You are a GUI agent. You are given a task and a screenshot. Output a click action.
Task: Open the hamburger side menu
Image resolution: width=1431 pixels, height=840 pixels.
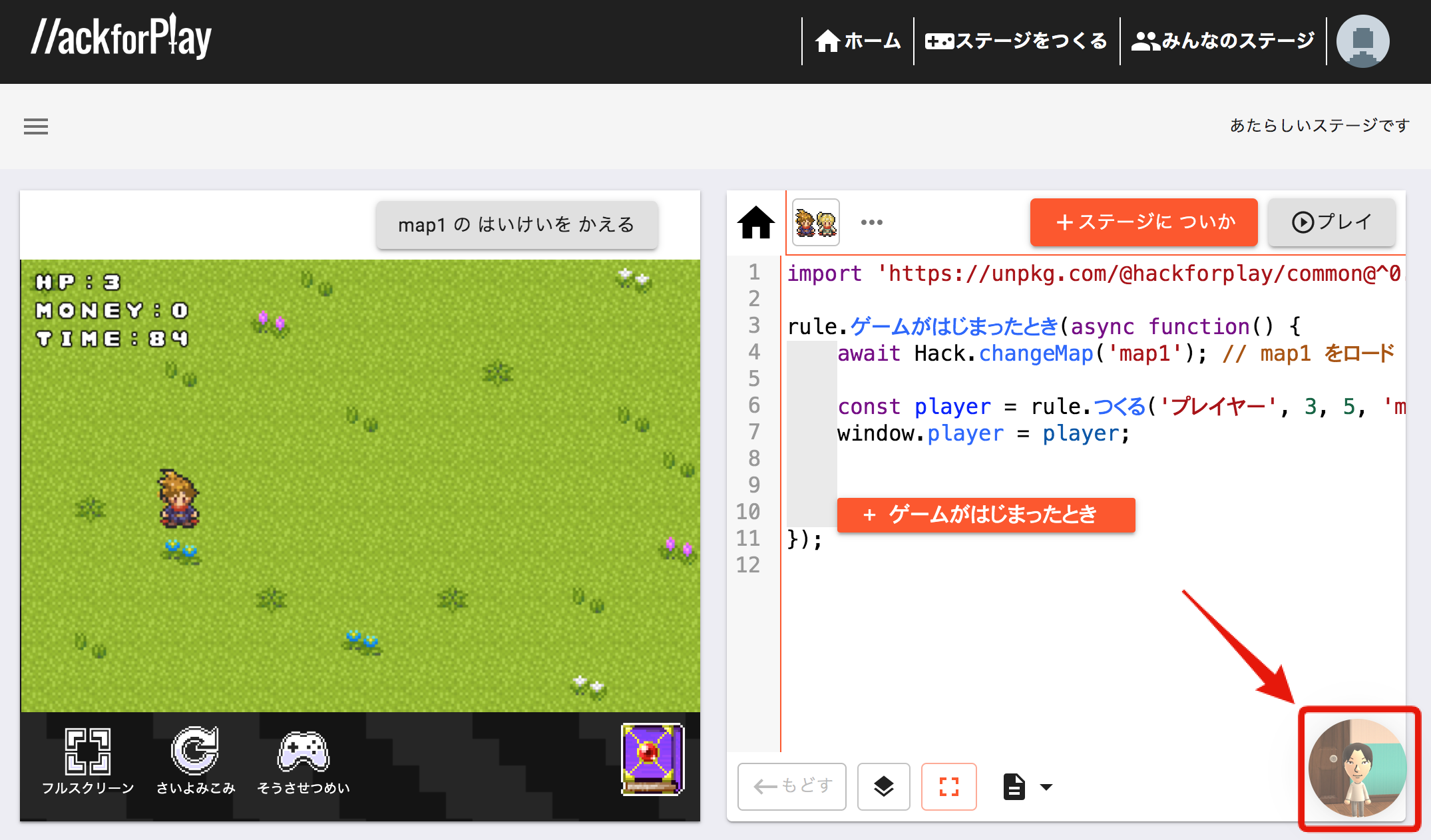(36, 126)
